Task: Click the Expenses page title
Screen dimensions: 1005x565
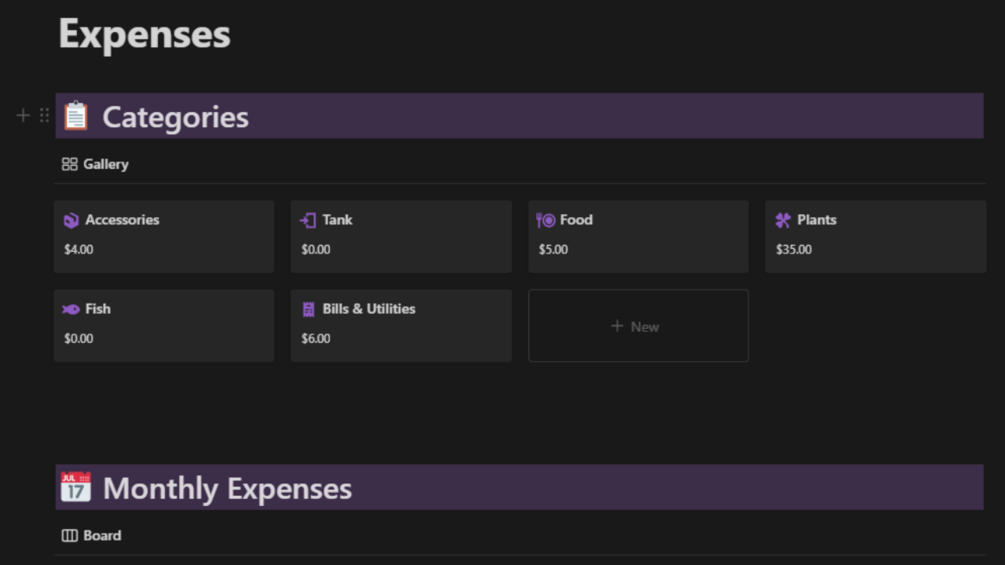Action: [x=145, y=34]
